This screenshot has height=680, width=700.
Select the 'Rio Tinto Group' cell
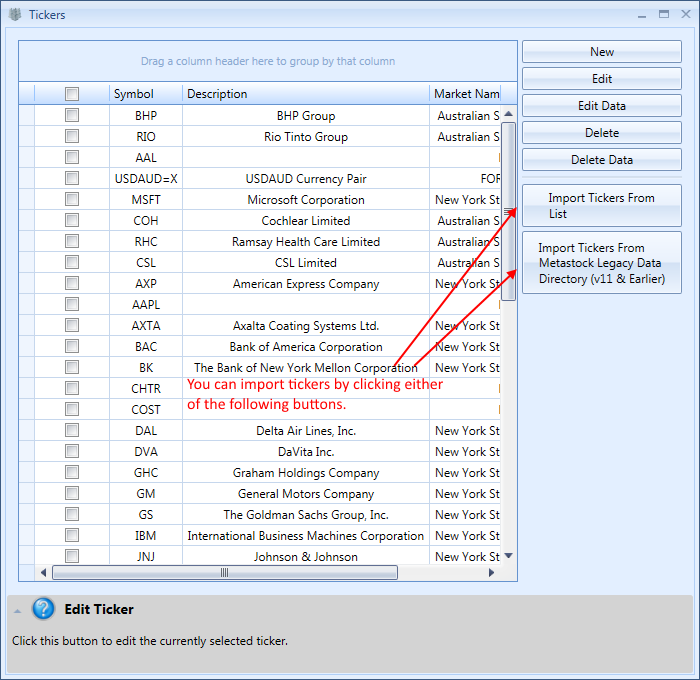coord(306,137)
